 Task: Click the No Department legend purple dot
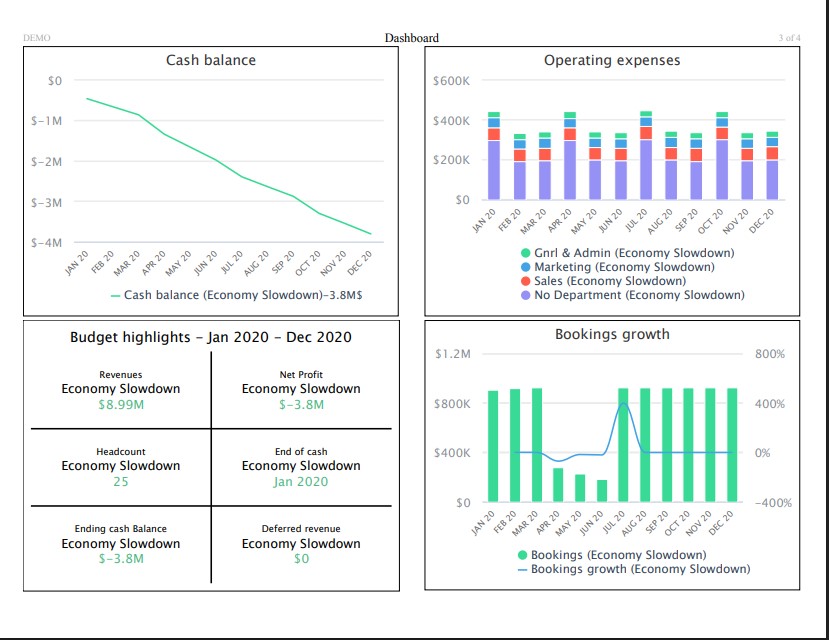tap(526, 296)
